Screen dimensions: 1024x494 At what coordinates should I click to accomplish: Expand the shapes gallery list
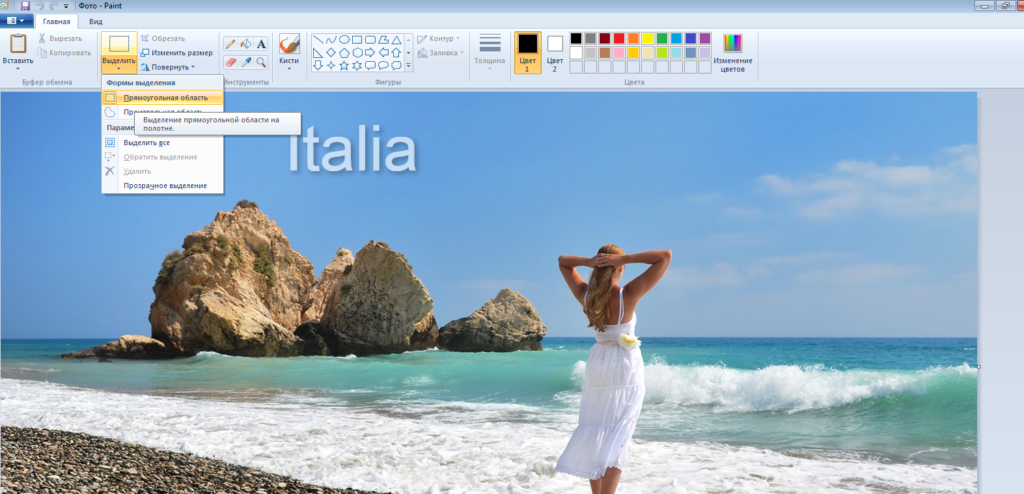(x=408, y=66)
